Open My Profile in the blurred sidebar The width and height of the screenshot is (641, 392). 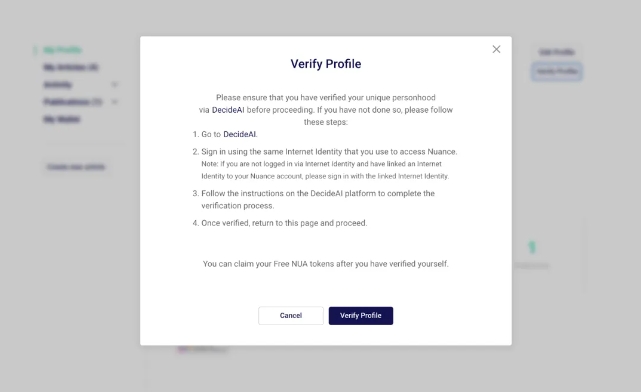pos(63,50)
